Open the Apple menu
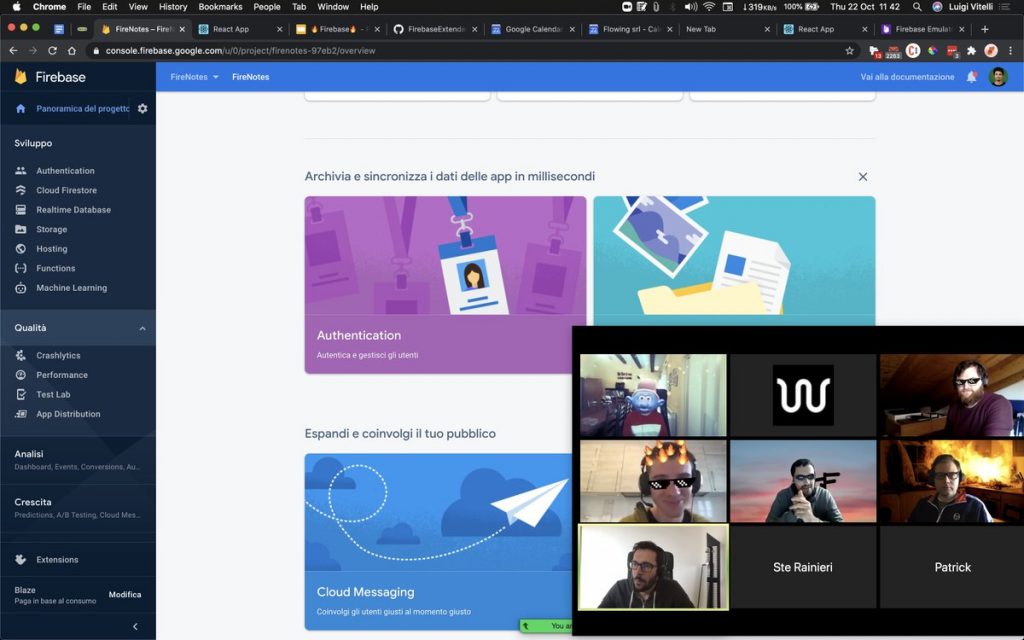1024x640 pixels. (x=16, y=7)
